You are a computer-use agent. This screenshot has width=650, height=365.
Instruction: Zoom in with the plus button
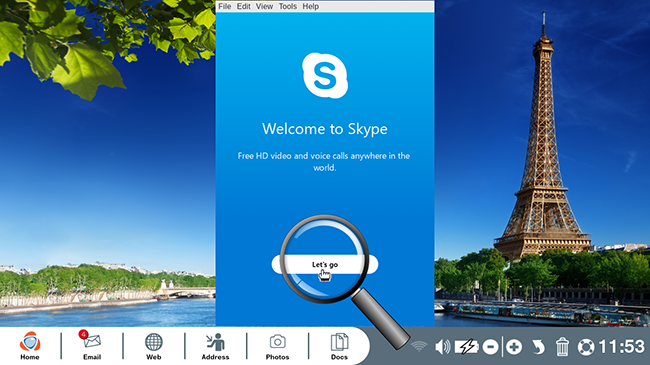point(514,347)
